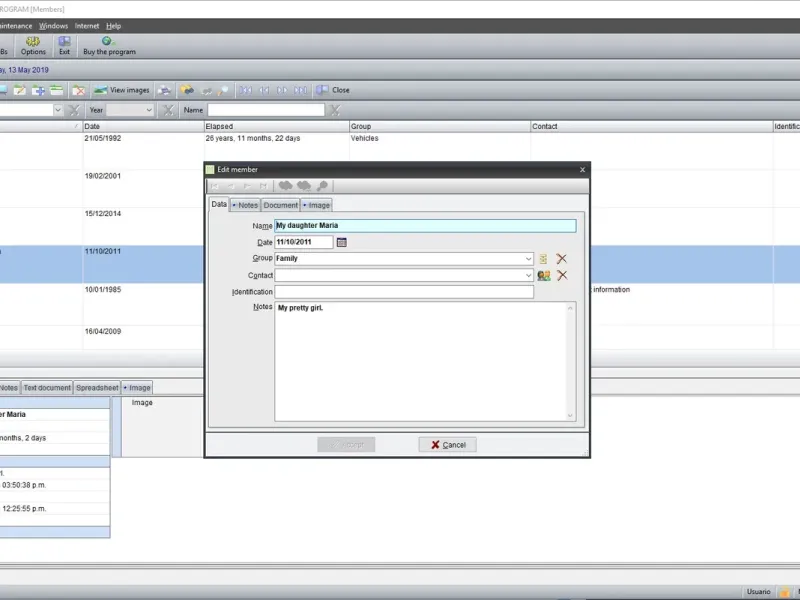
Task: Click the edit record pencil icon
Action: pyautogui.click(x=20, y=90)
